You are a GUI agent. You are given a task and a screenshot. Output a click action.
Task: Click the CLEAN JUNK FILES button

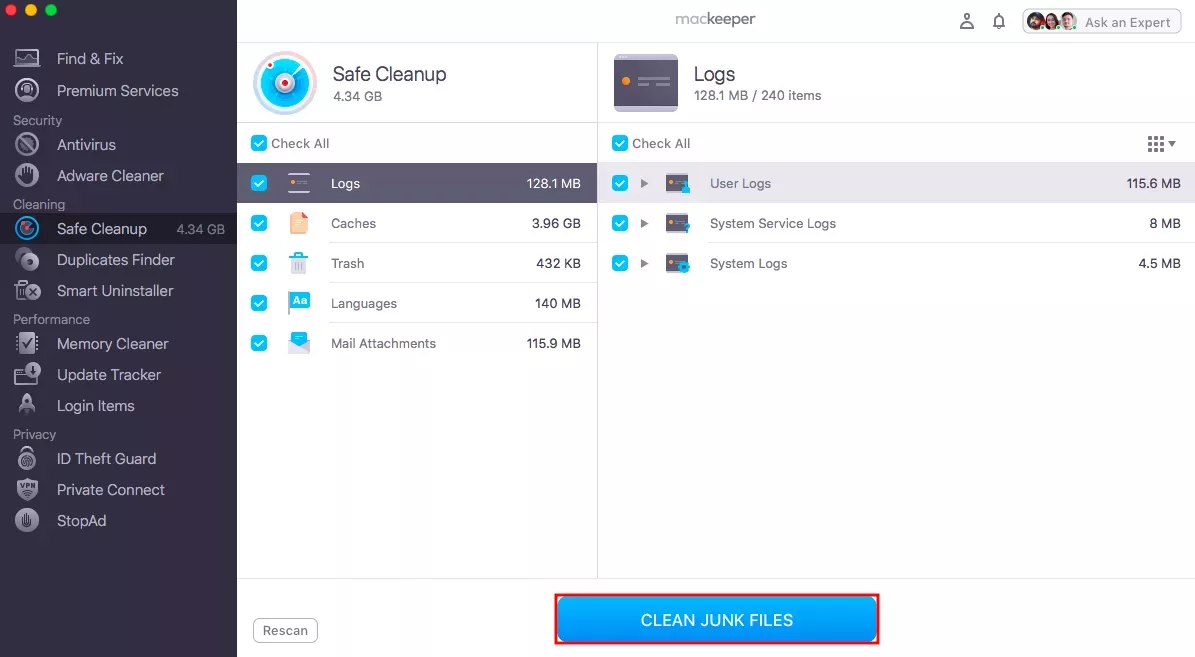716,619
